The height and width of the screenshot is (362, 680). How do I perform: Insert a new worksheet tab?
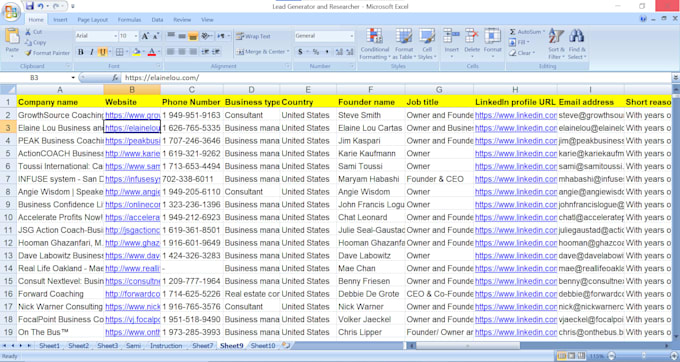point(286,346)
